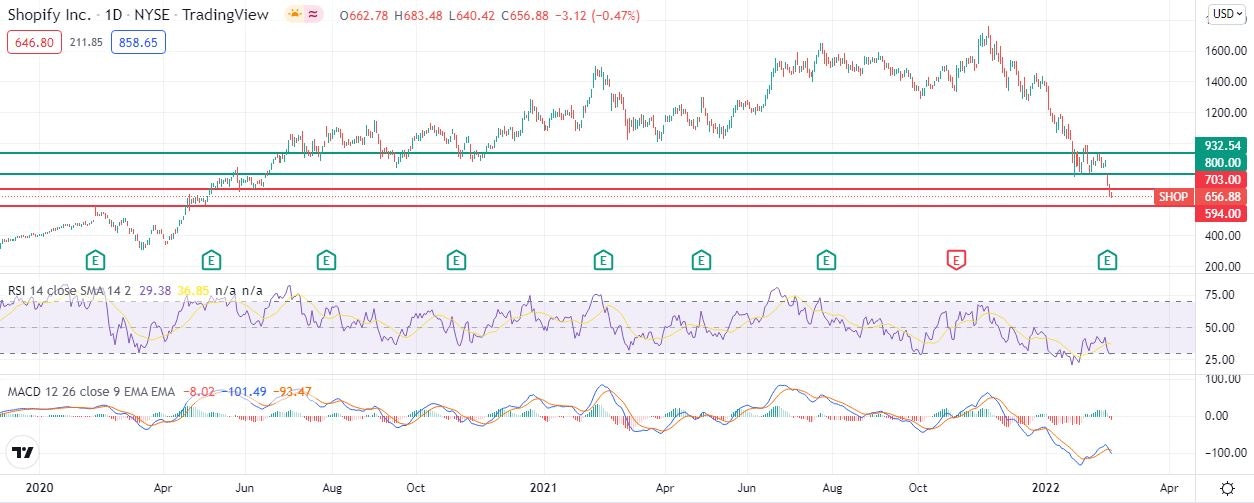Click the 2020 label on time axis
The height and width of the screenshot is (503, 1254).
tap(38, 488)
